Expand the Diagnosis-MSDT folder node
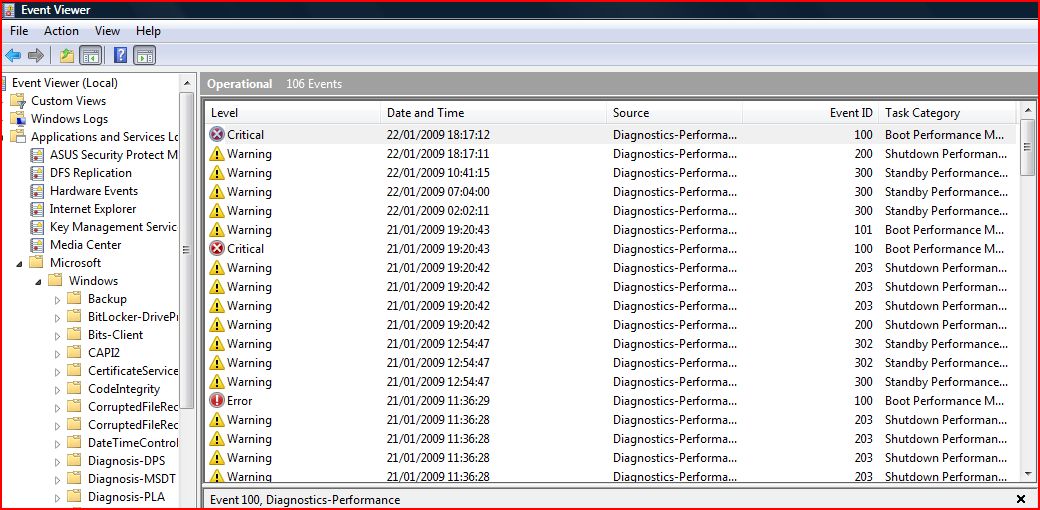Viewport: 1040px width, 510px height. click(x=57, y=479)
